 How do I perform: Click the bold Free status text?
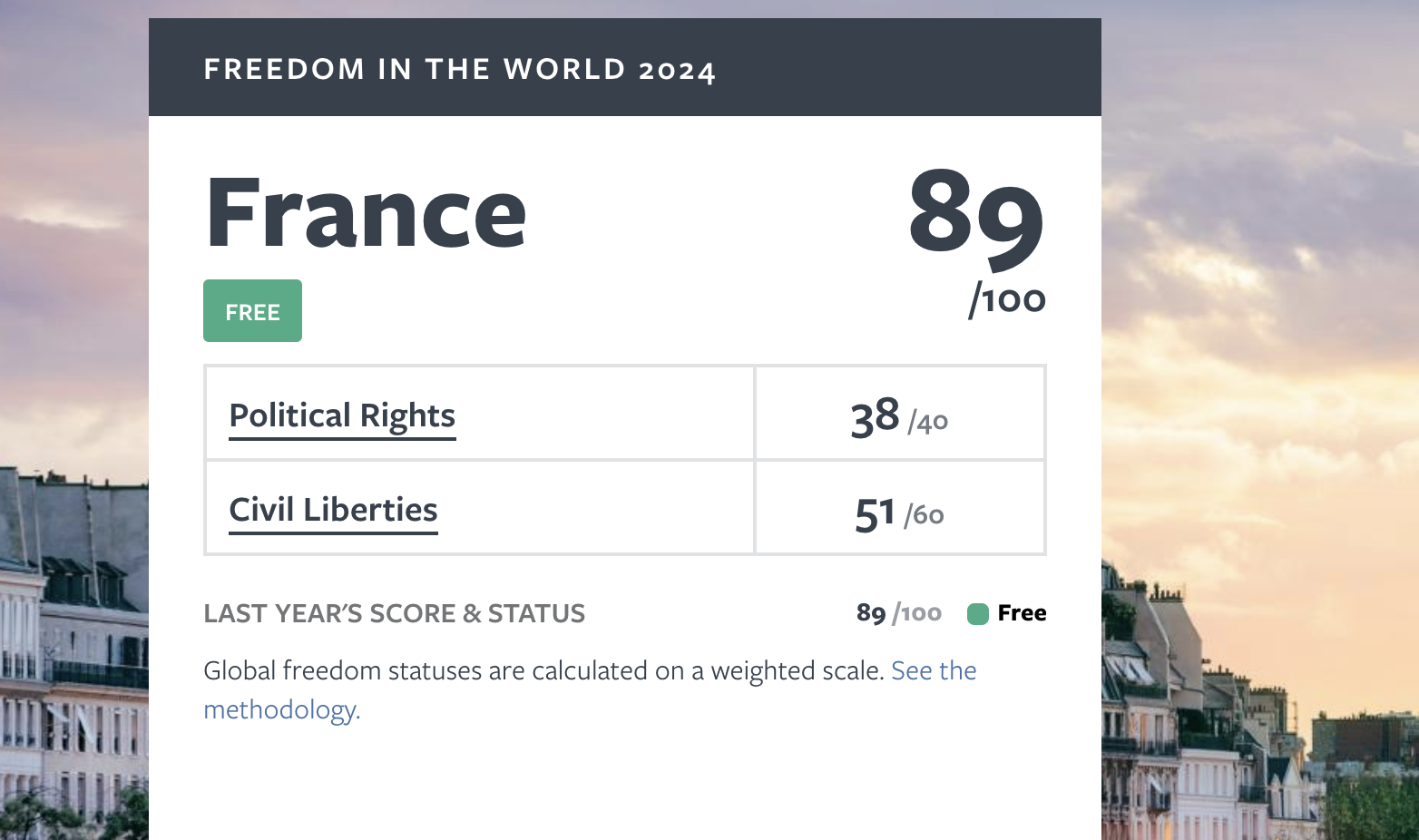[x=1022, y=614]
